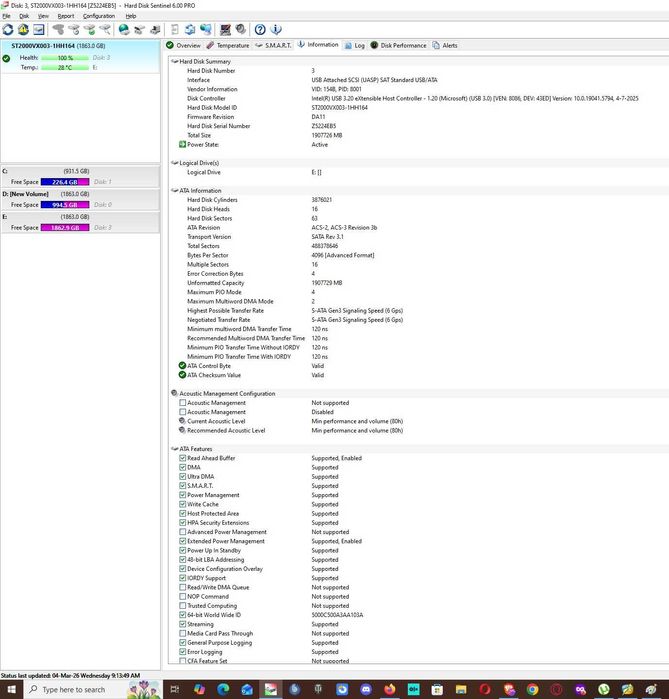Collapse the ATA Information section
Screen dimensions: 669x699
point(174,190)
